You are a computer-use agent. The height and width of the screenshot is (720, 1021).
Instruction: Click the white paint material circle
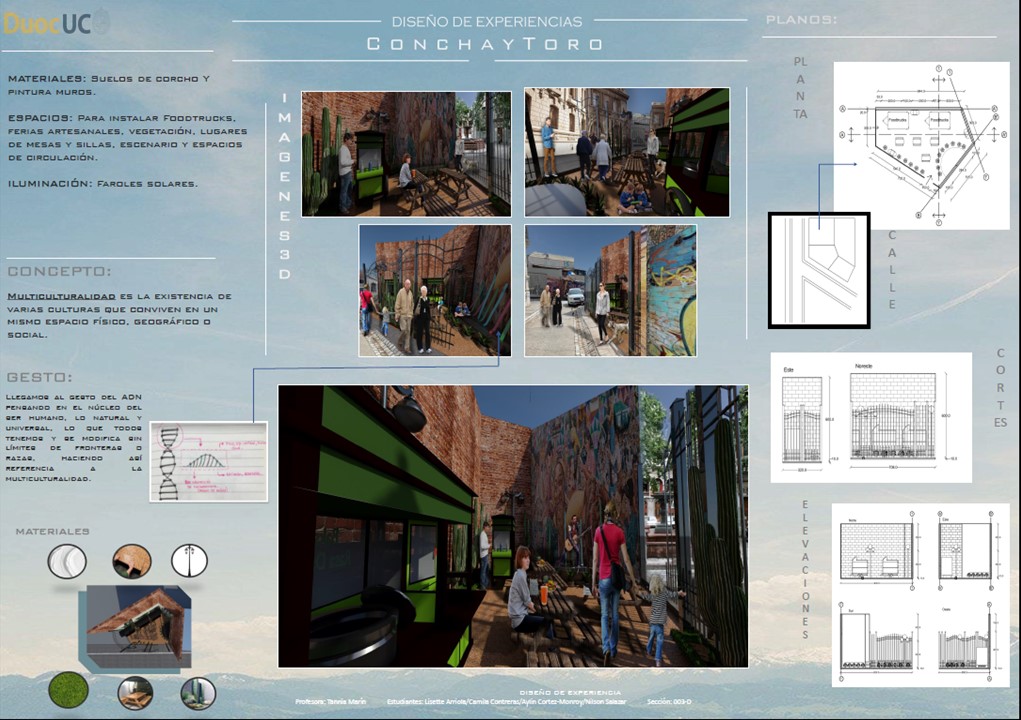(x=67, y=561)
